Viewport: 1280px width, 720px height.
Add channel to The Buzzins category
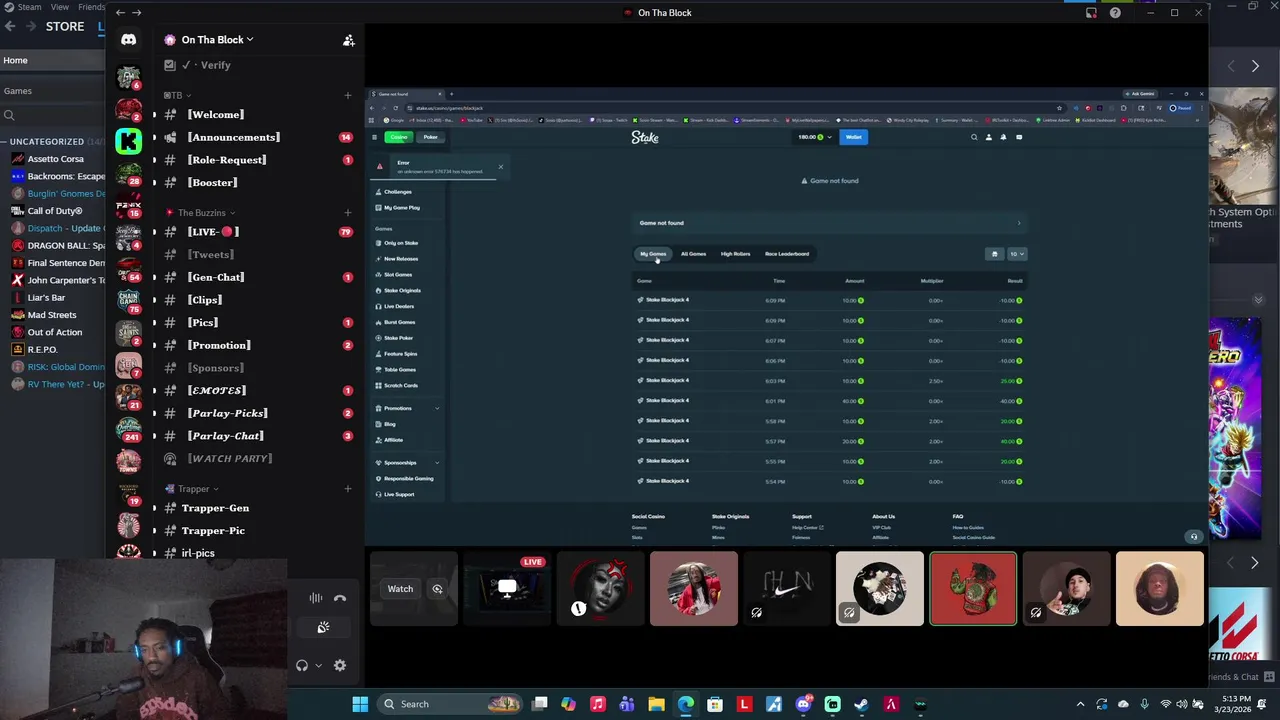348,212
